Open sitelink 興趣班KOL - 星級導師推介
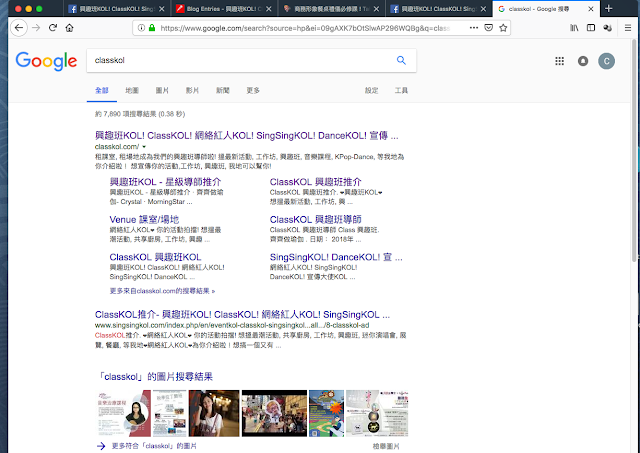 coord(165,182)
